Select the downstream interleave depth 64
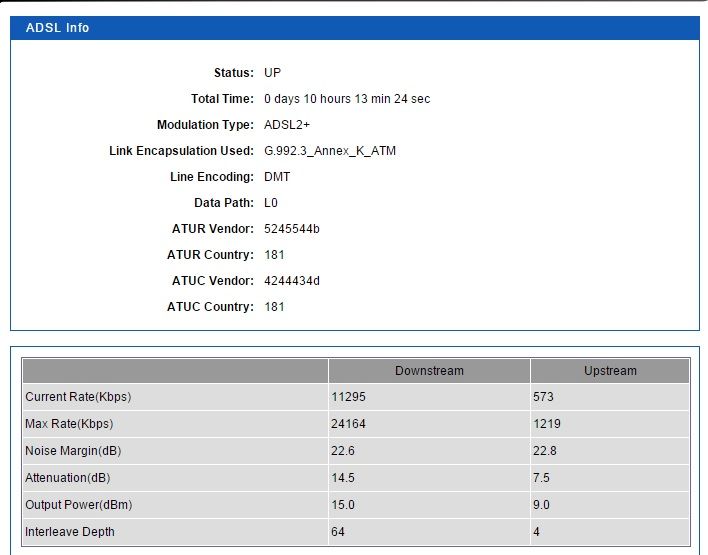 click(x=338, y=532)
